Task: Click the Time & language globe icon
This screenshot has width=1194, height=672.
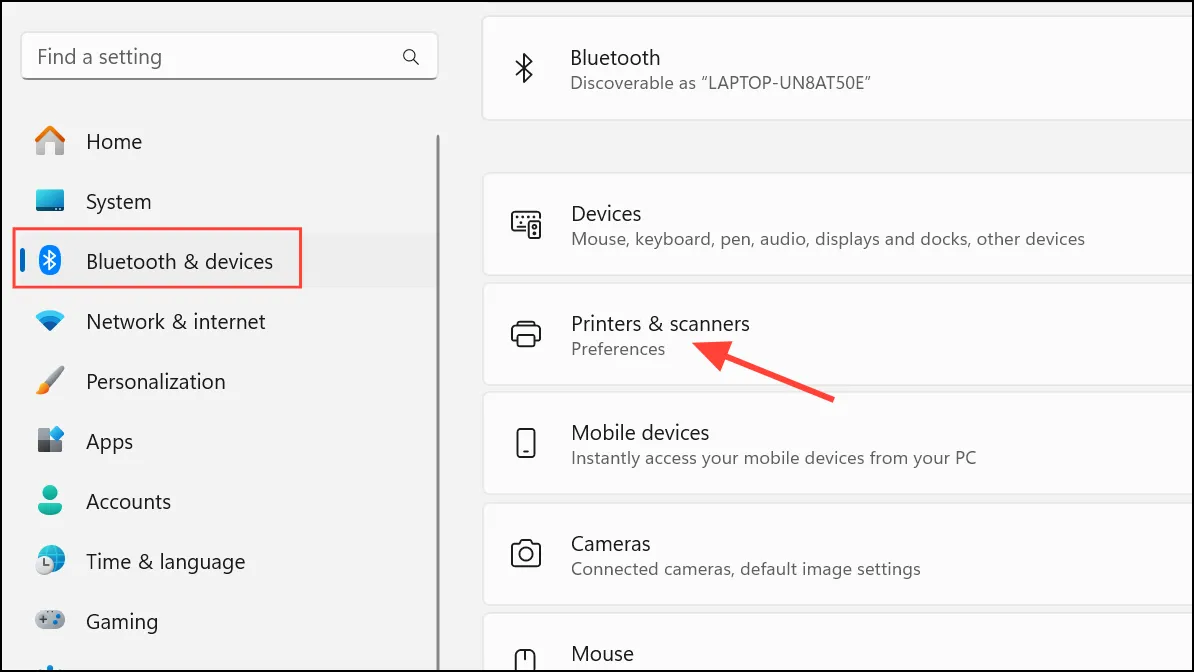Action: 50,560
